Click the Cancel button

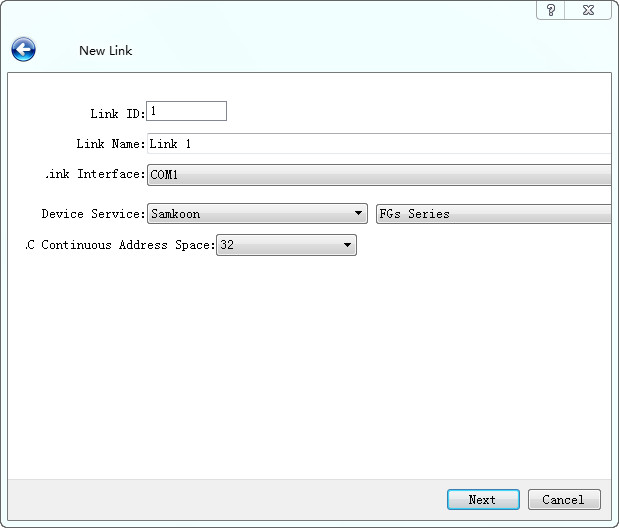click(564, 500)
